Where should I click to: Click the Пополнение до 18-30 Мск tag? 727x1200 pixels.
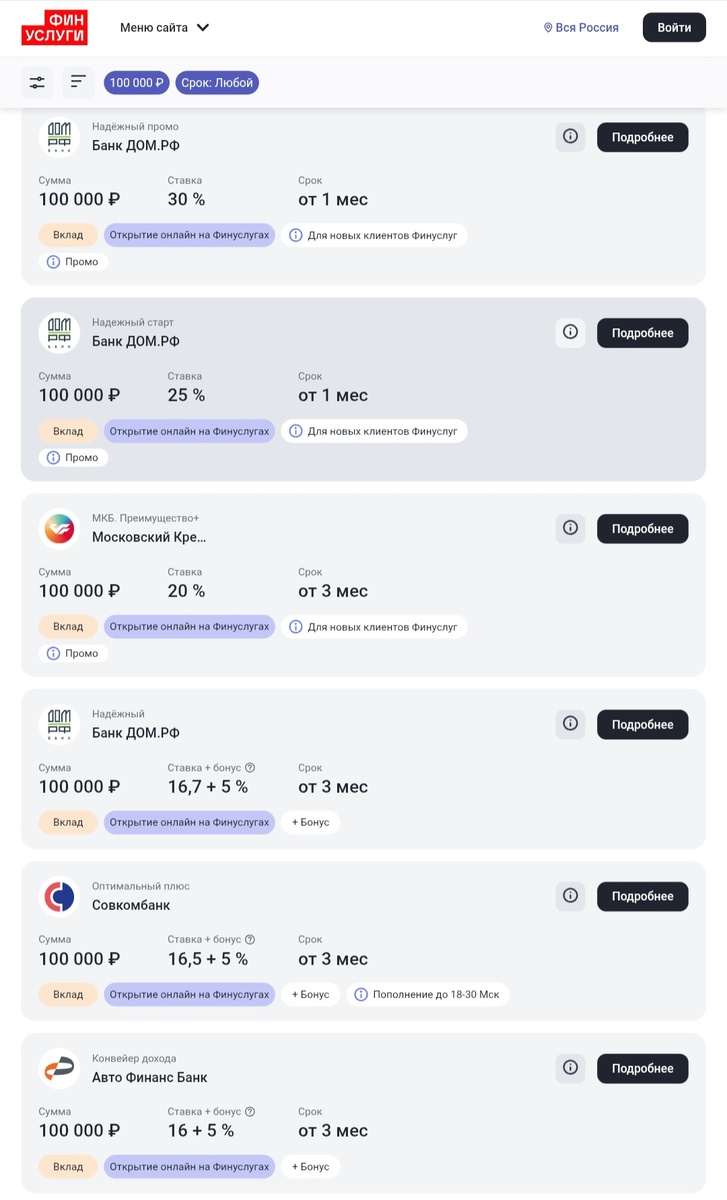click(428, 995)
